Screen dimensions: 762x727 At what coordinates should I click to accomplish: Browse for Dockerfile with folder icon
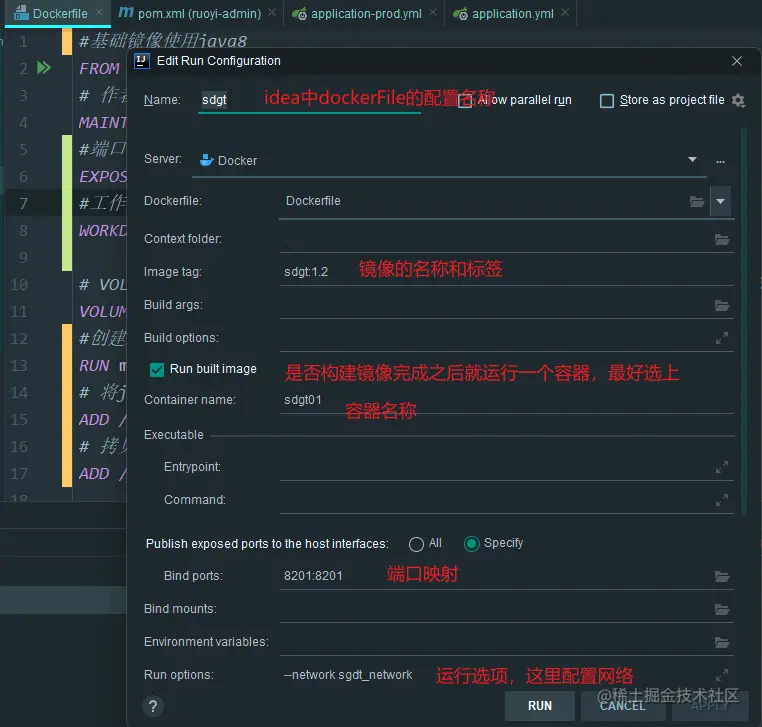(697, 201)
